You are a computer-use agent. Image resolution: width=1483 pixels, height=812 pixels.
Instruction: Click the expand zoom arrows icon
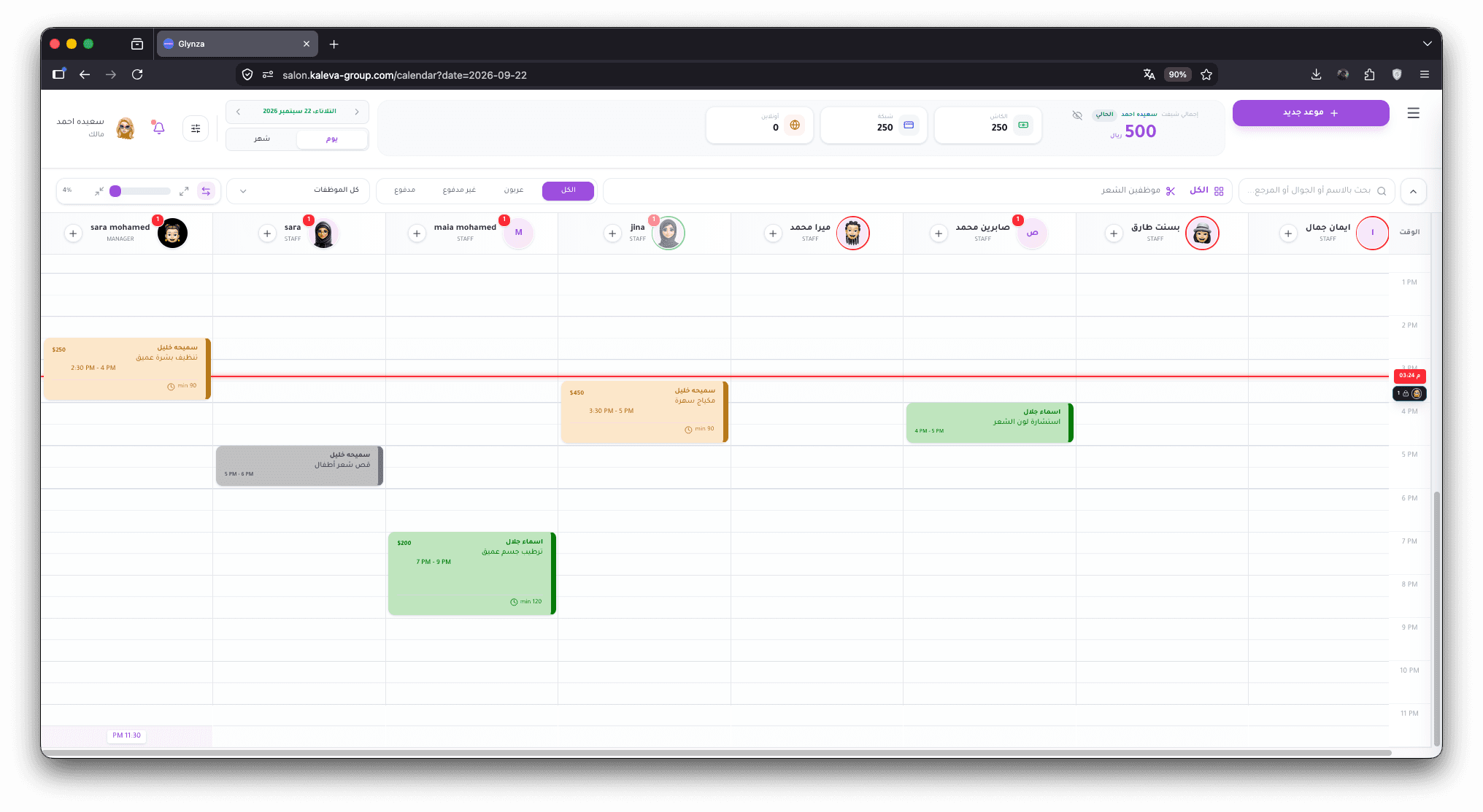click(x=184, y=191)
